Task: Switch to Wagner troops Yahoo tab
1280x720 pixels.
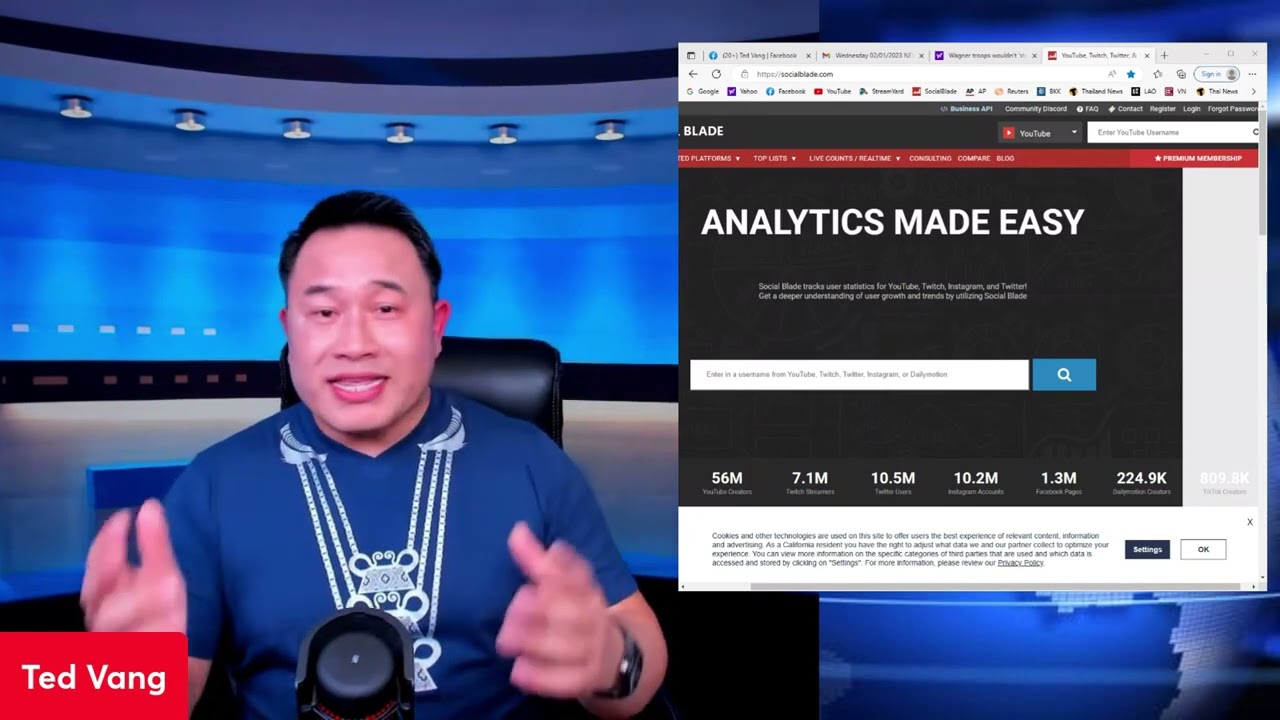Action: [986, 56]
